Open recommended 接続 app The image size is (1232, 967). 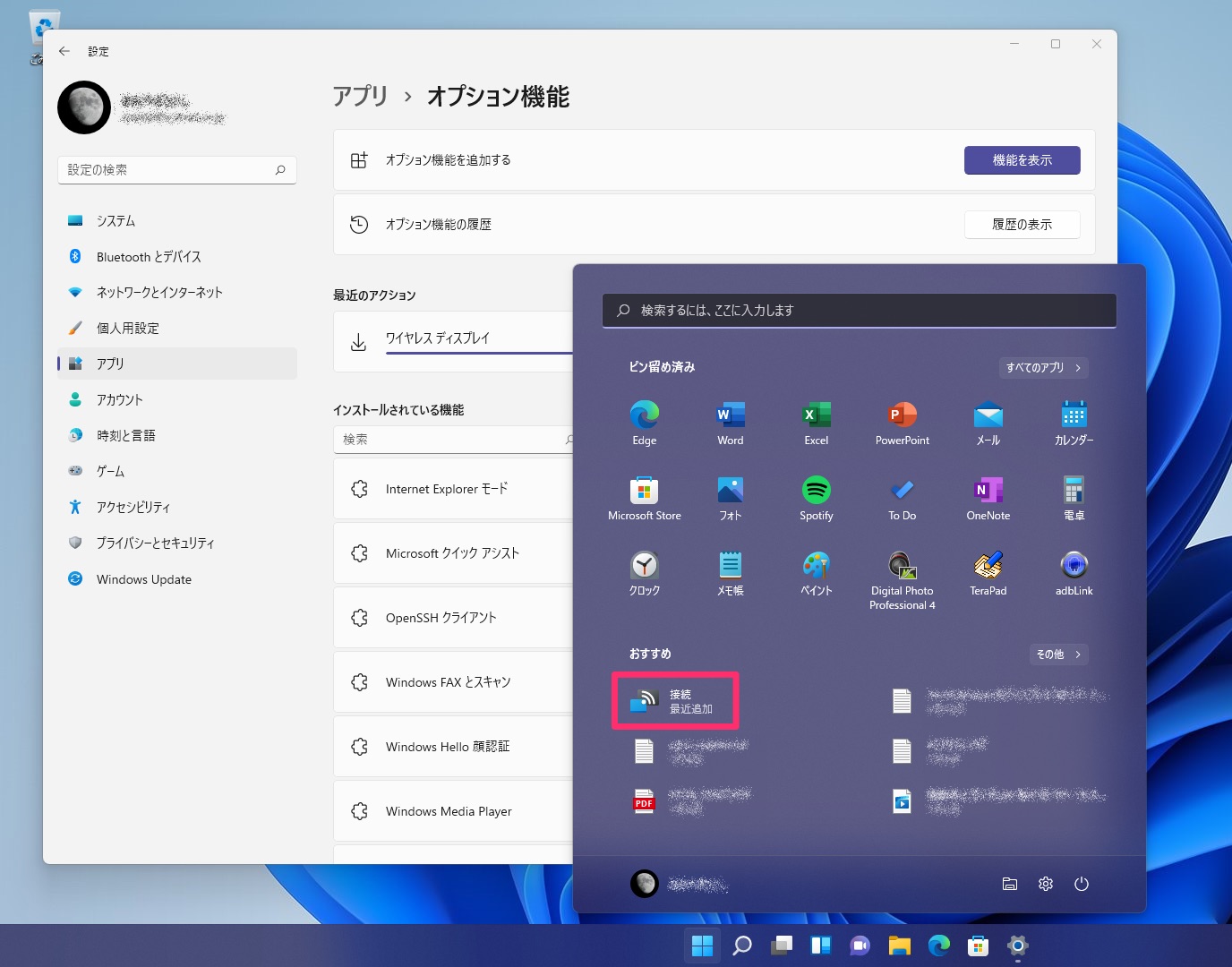pos(675,701)
